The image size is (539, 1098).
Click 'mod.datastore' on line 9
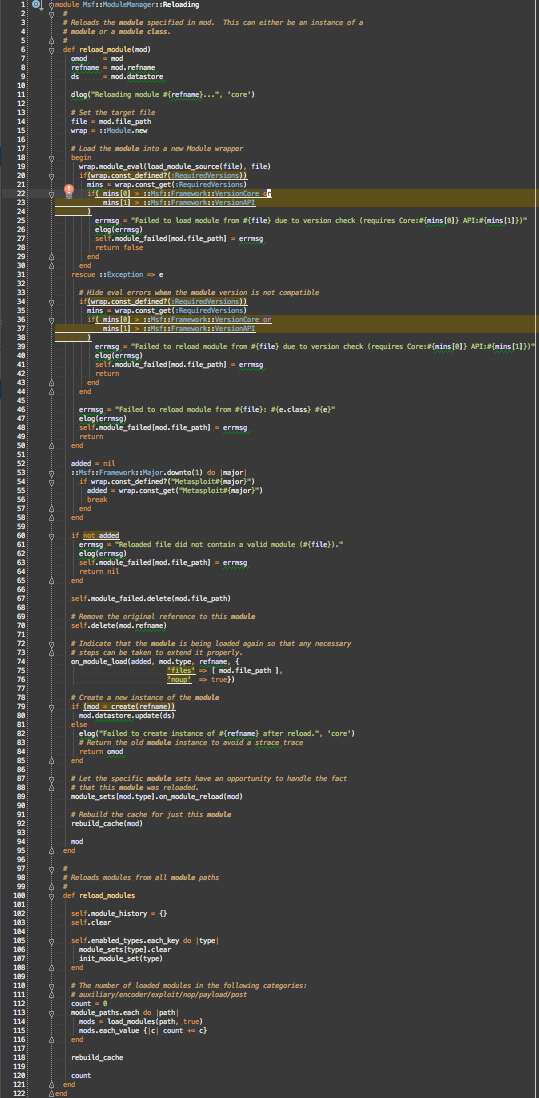(137, 77)
